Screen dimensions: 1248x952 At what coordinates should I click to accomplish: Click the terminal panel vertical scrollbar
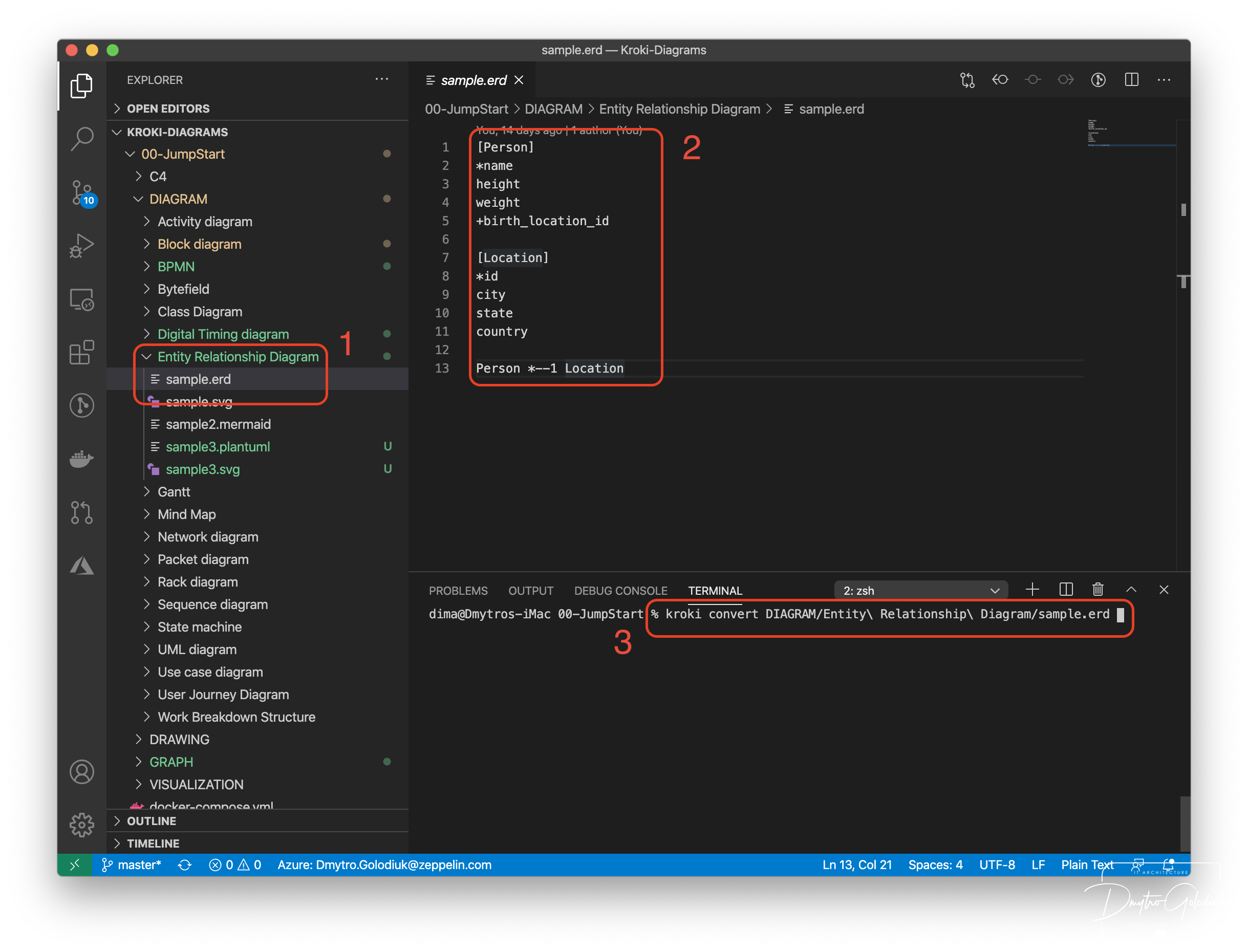point(1184,823)
